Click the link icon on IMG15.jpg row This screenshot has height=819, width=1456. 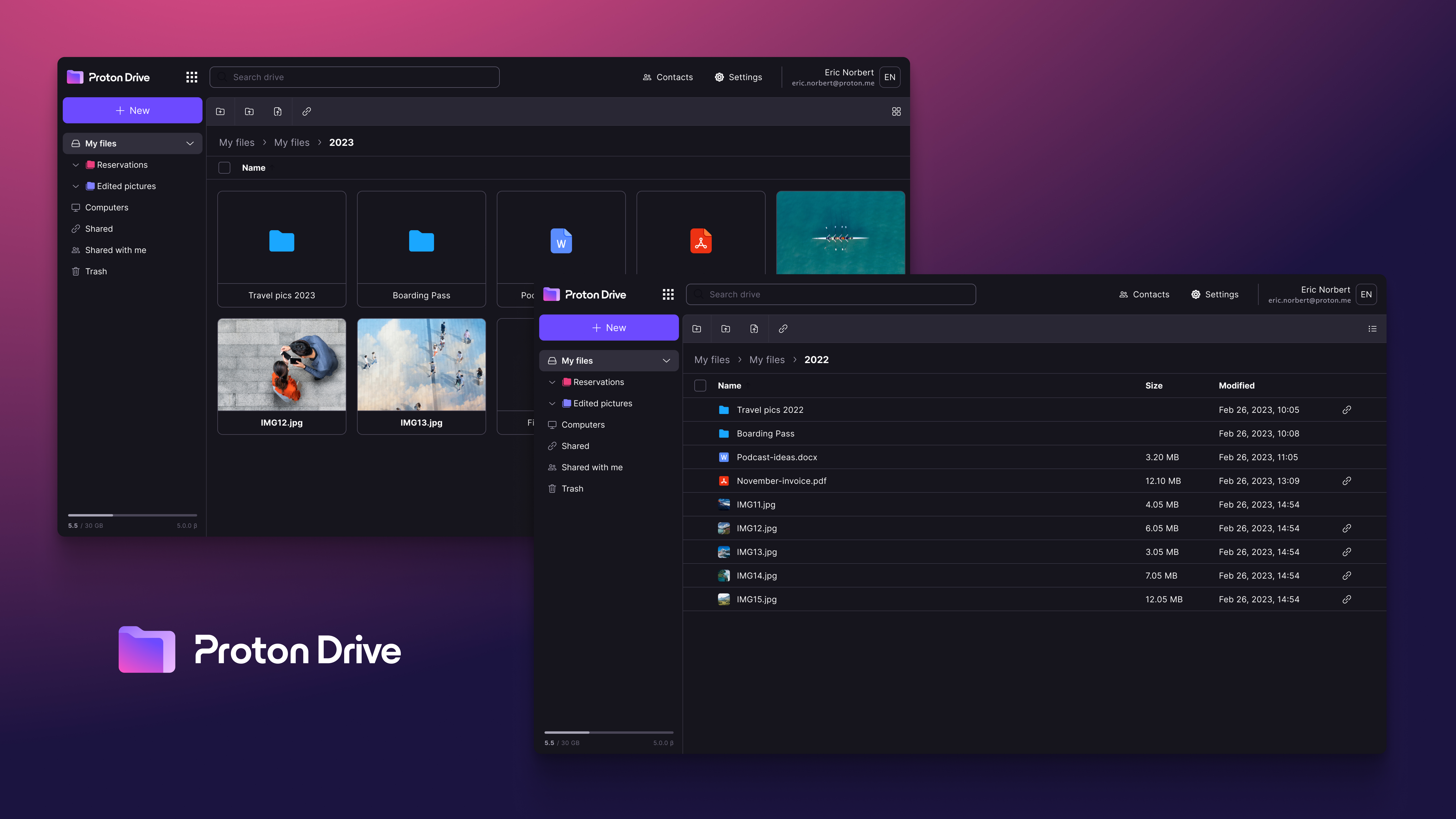click(x=1347, y=599)
